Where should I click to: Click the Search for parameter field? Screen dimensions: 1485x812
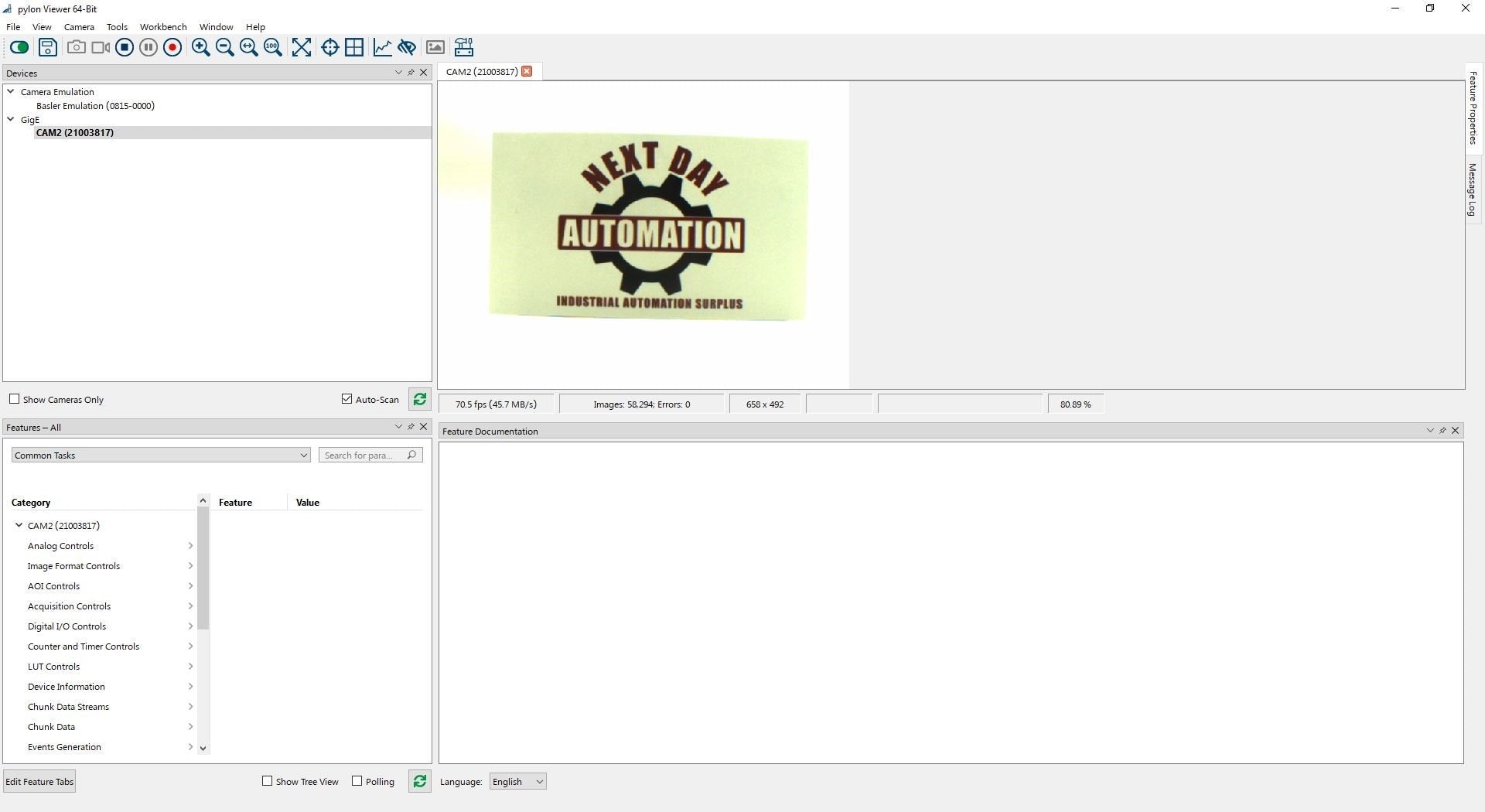pyautogui.click(x=364, y=455)
